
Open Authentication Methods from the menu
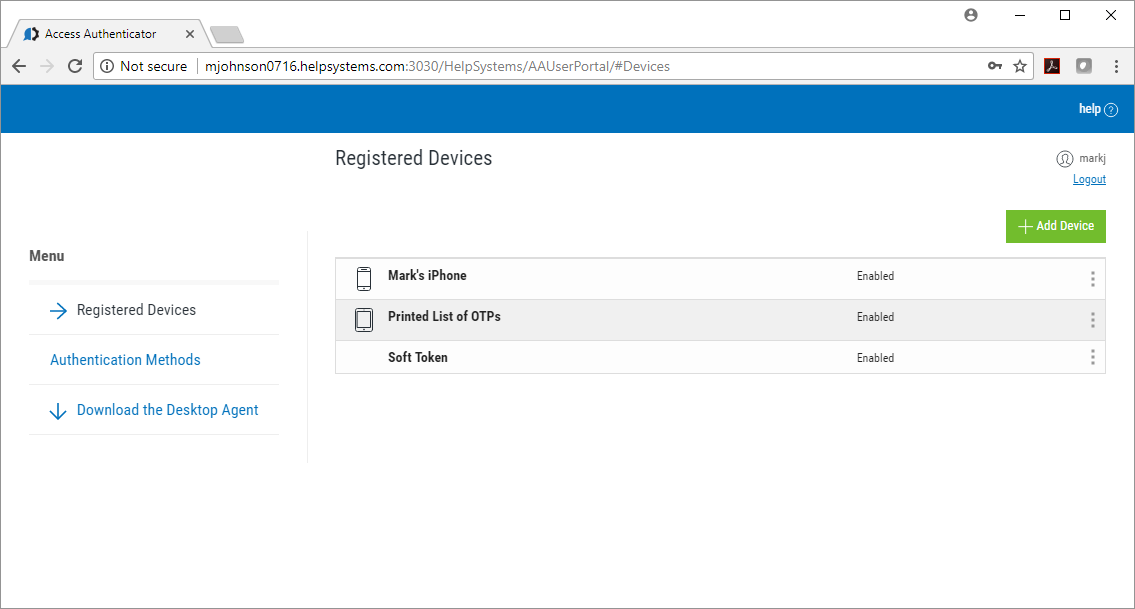(x=125, y=360)
